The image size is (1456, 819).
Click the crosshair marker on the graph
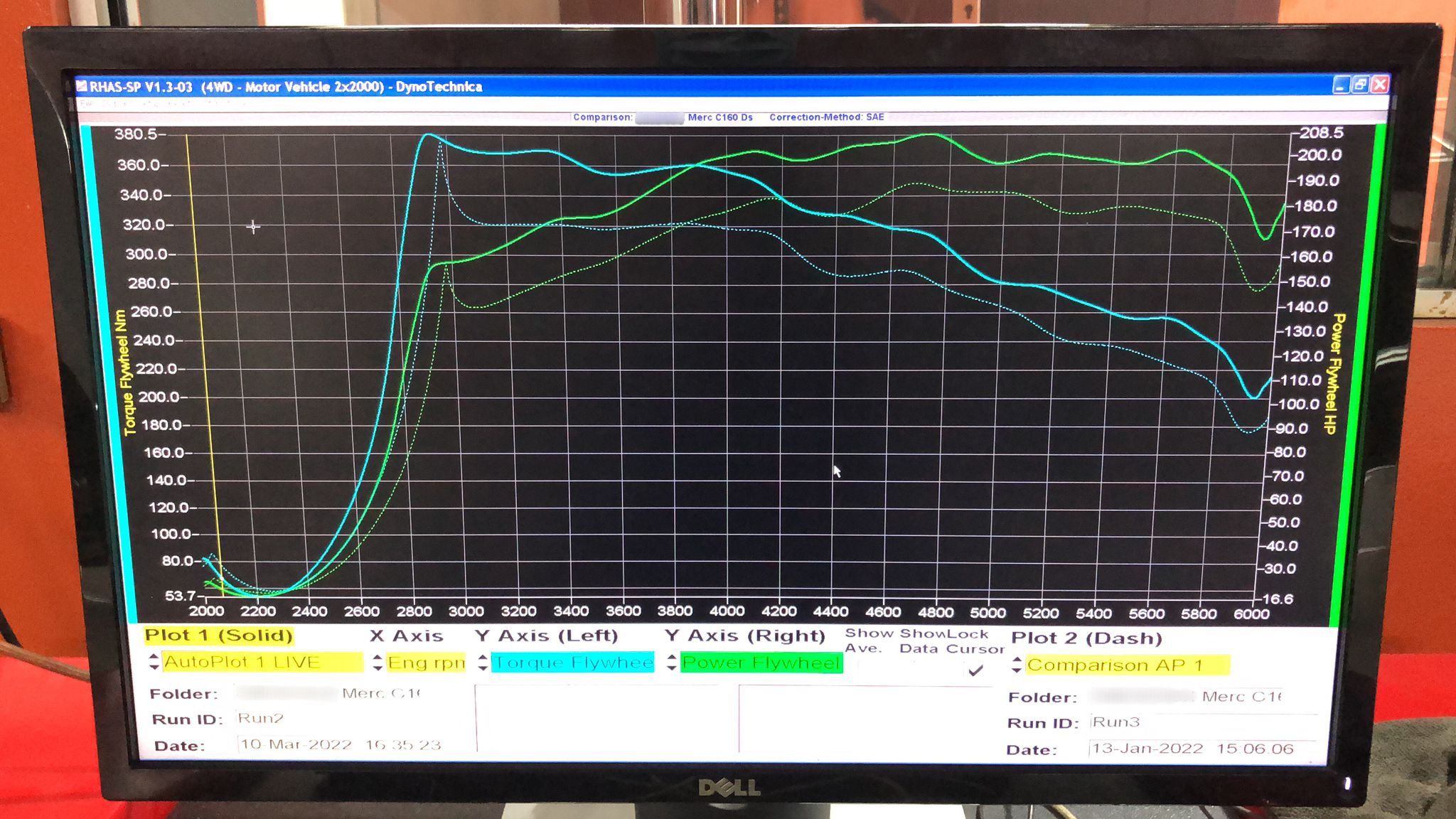[253, 227]
